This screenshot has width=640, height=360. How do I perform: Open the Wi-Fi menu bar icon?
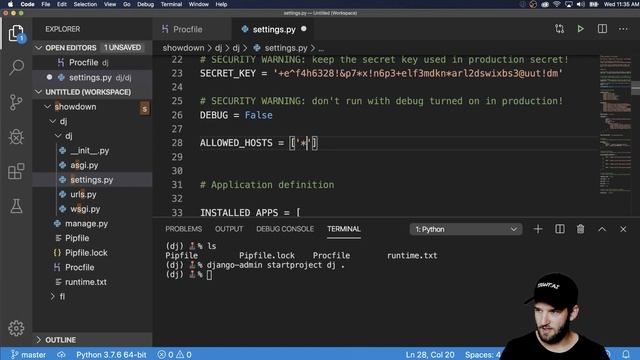(x=556, y=4)
